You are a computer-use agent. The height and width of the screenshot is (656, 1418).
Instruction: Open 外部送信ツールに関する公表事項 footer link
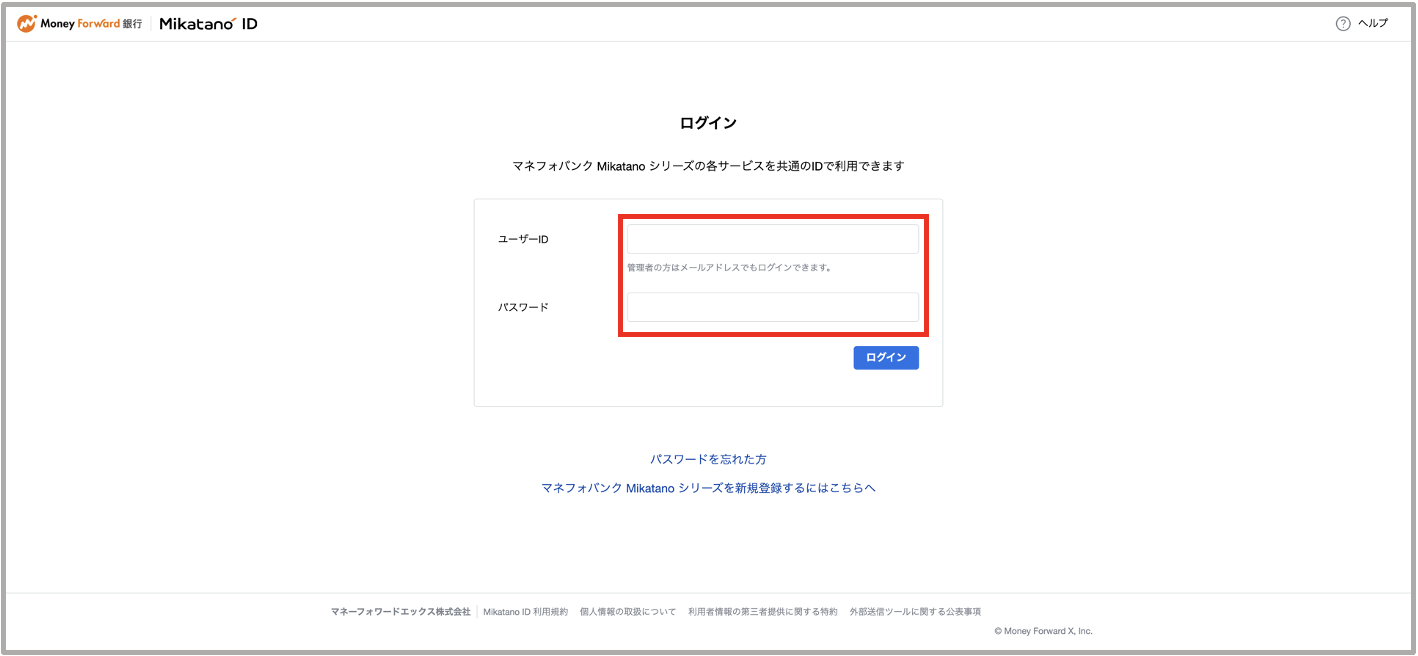point(915,612)
